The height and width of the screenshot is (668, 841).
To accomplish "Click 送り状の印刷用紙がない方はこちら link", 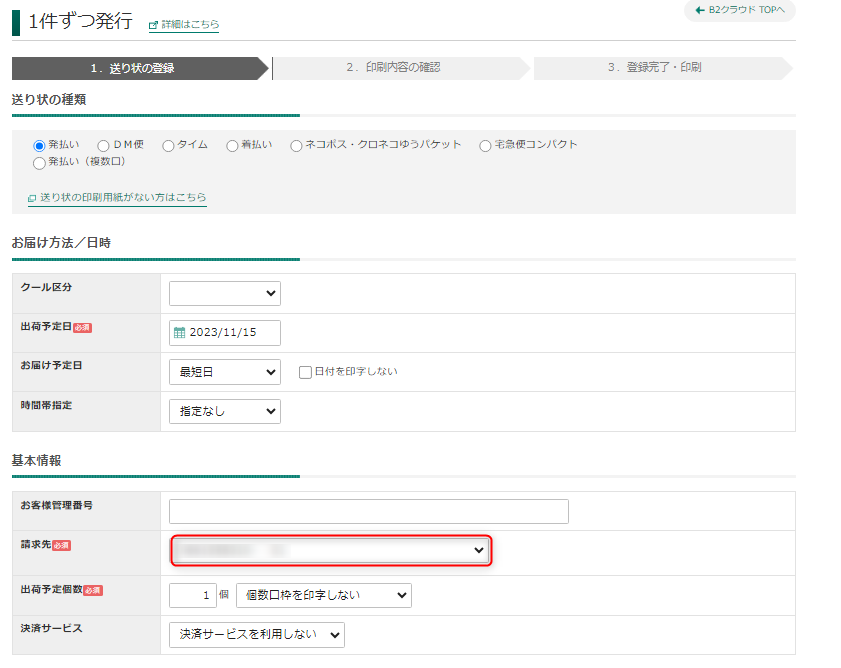I will (x=123, y=199).
